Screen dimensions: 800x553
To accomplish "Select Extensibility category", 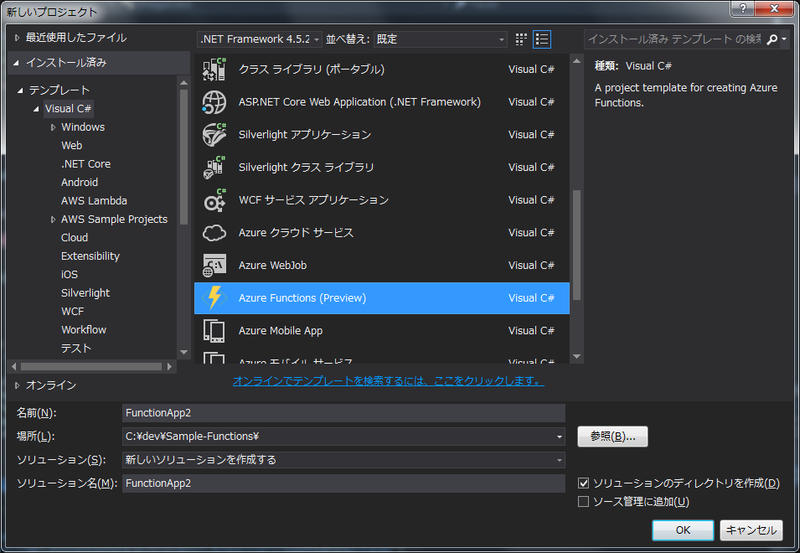I will coord(90,256).
